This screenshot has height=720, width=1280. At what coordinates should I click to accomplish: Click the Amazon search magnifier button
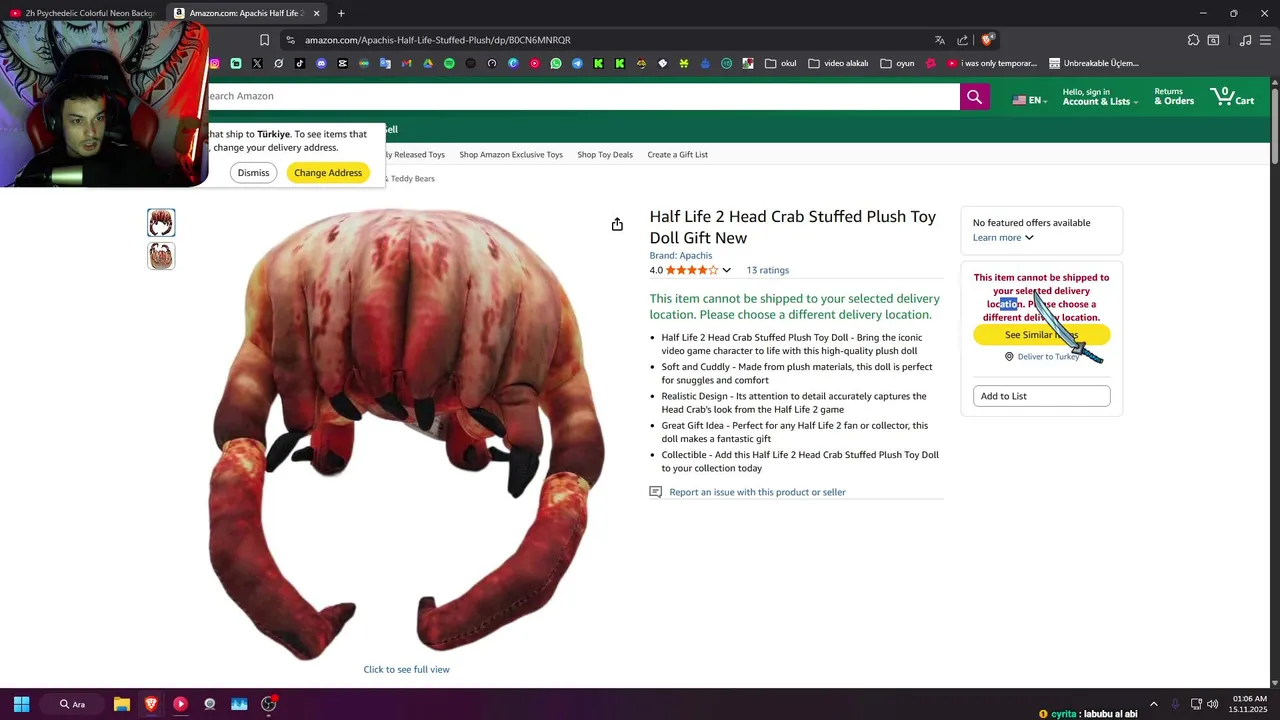(x=974, y=96)
